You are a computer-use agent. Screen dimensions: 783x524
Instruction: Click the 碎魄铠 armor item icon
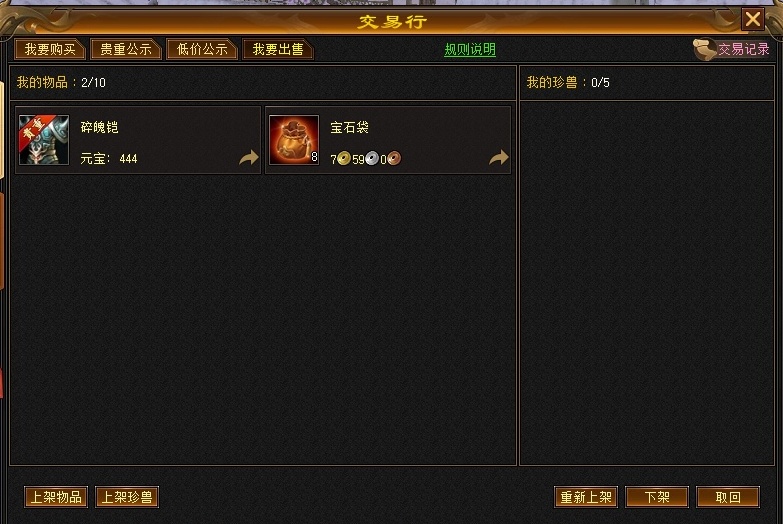pos(43,140)
